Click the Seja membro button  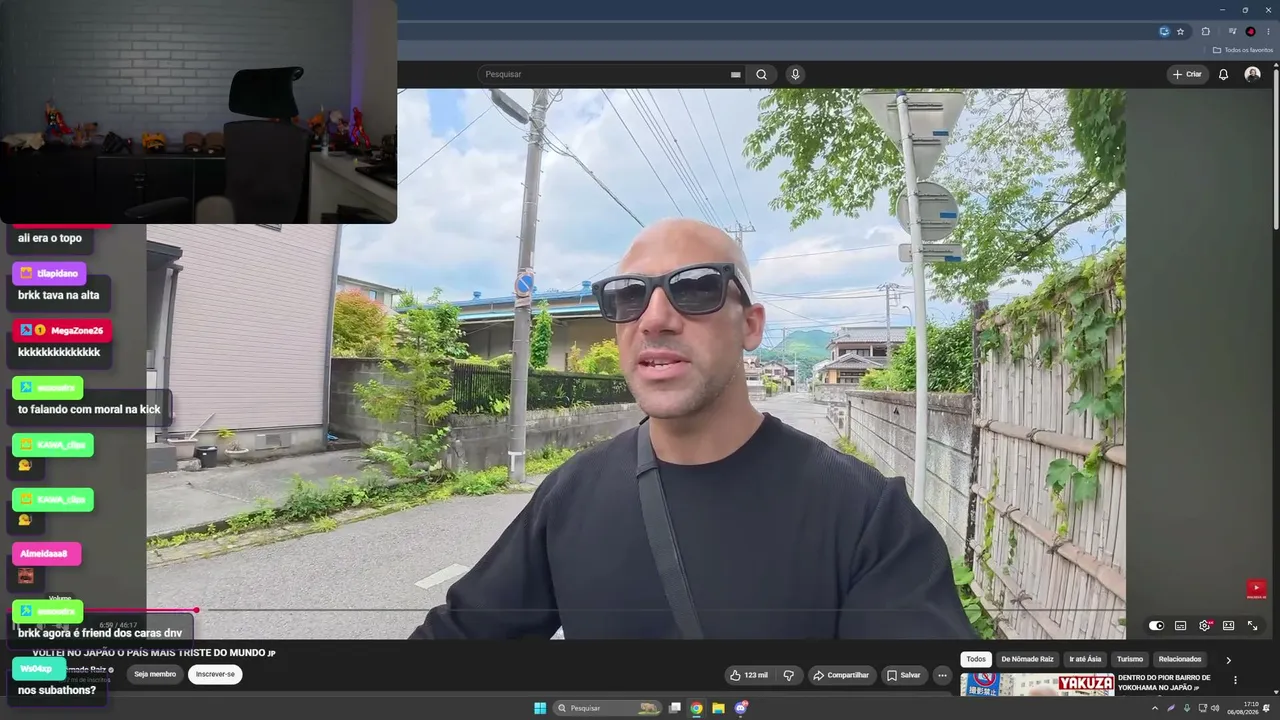155,674
